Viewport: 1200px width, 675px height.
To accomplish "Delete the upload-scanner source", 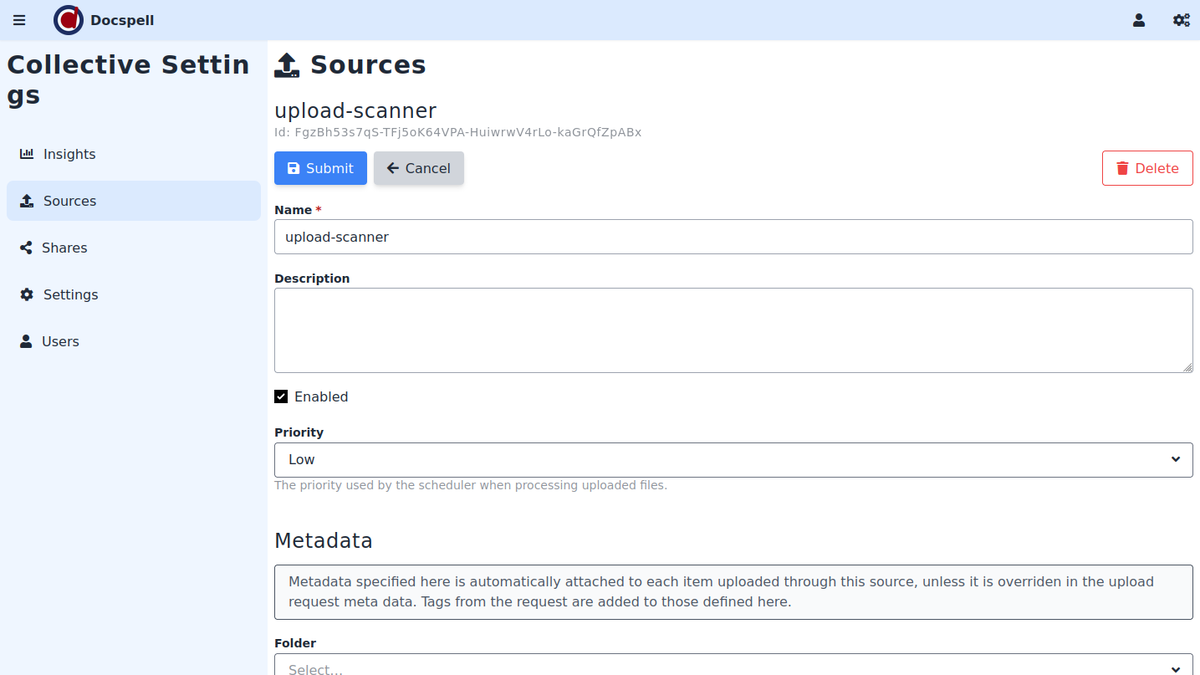I will point(1147,168).
